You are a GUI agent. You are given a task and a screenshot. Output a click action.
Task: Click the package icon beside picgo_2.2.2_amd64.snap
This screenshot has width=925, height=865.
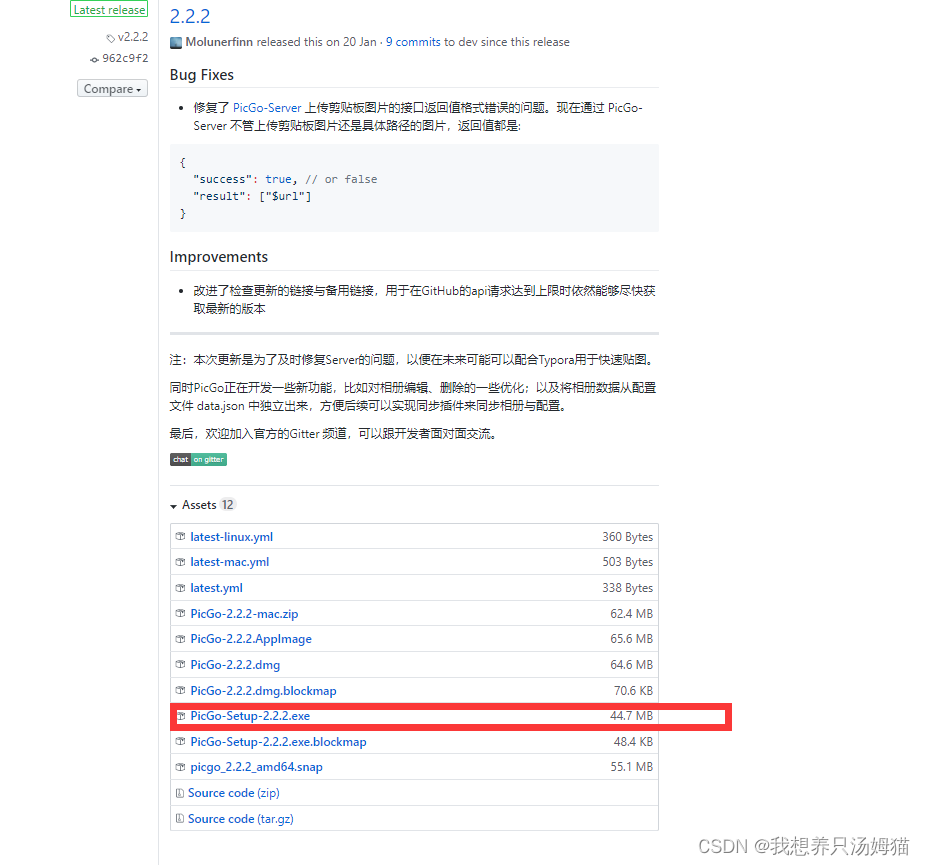pos(181,767)
